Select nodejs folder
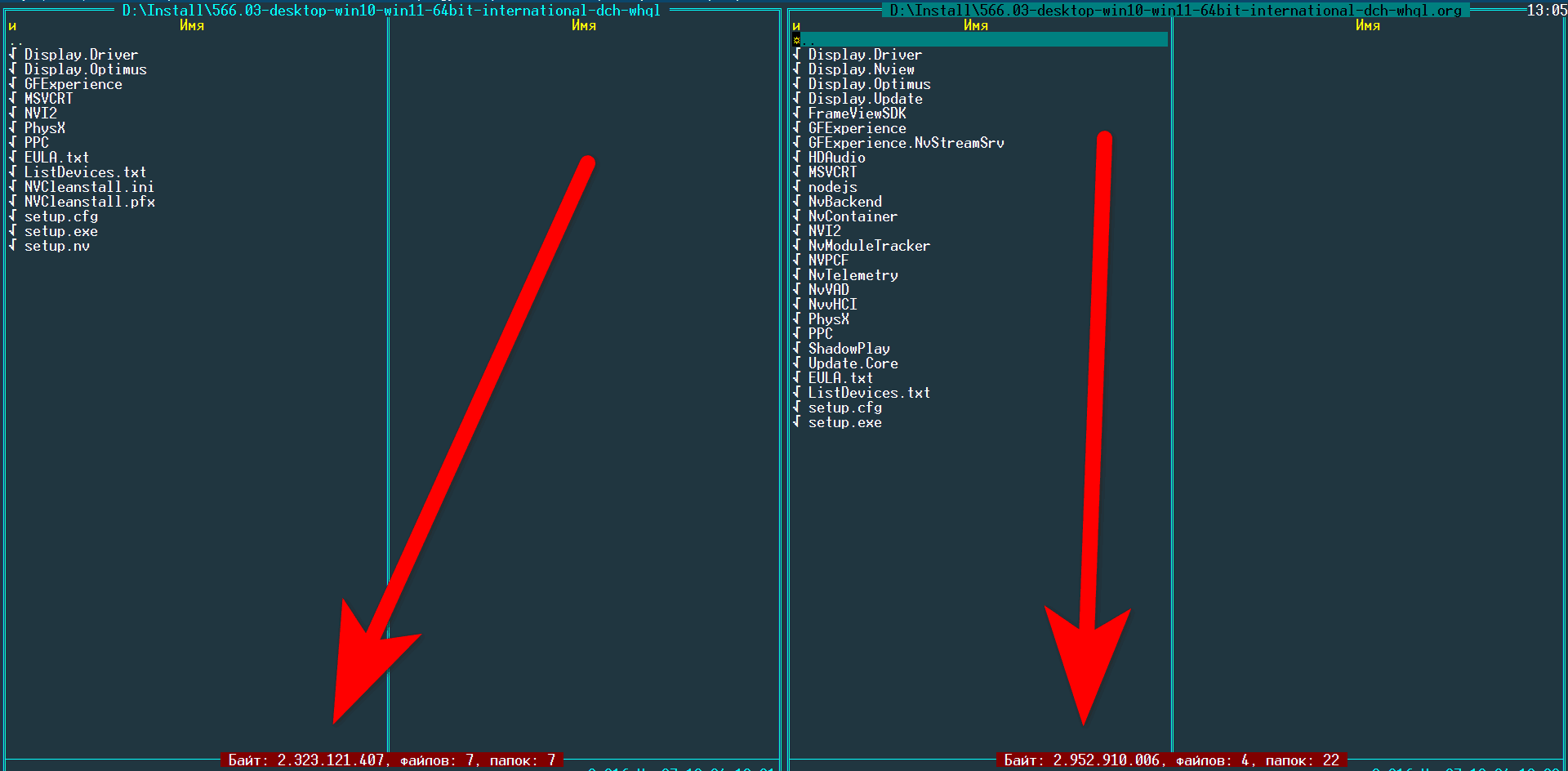Viewport: 1568px width, 771px height. (x=832, y=187)
